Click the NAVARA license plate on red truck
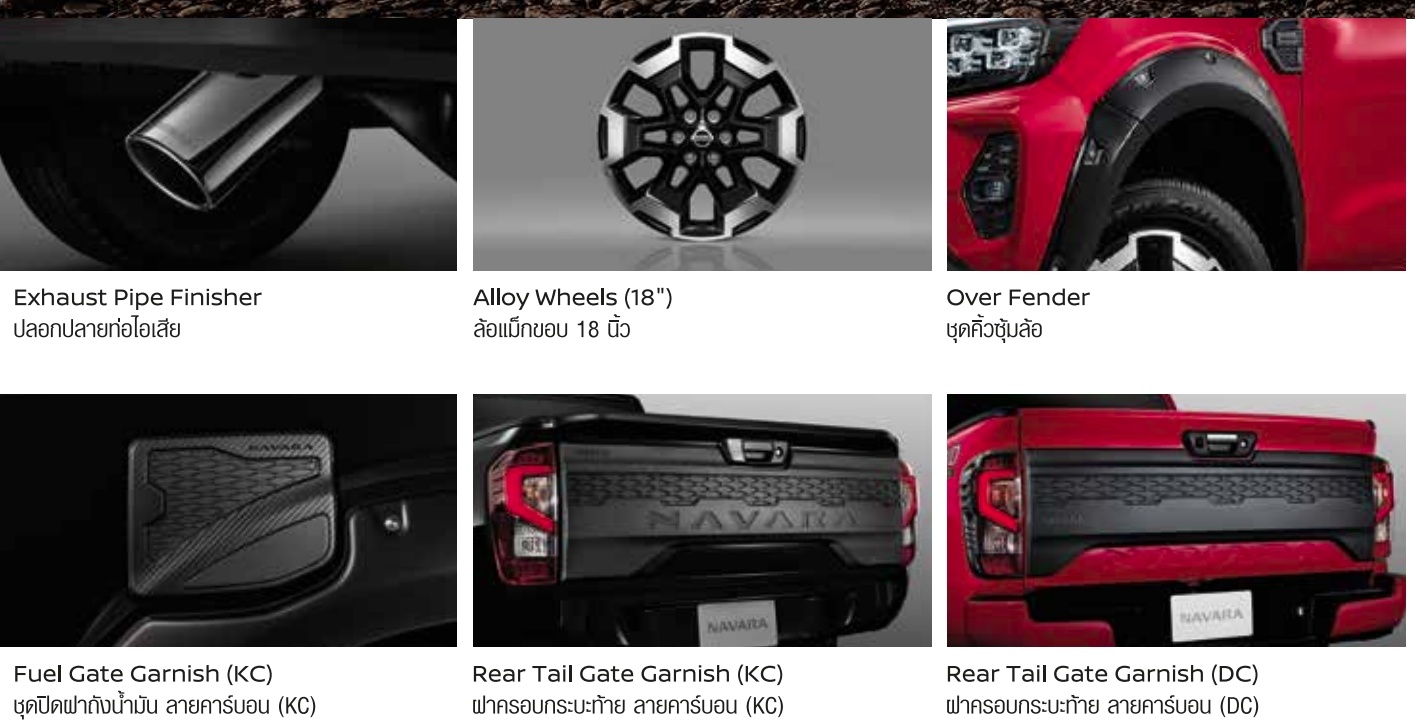Viewport: 1415px width, 728px height. (1211, 617)
